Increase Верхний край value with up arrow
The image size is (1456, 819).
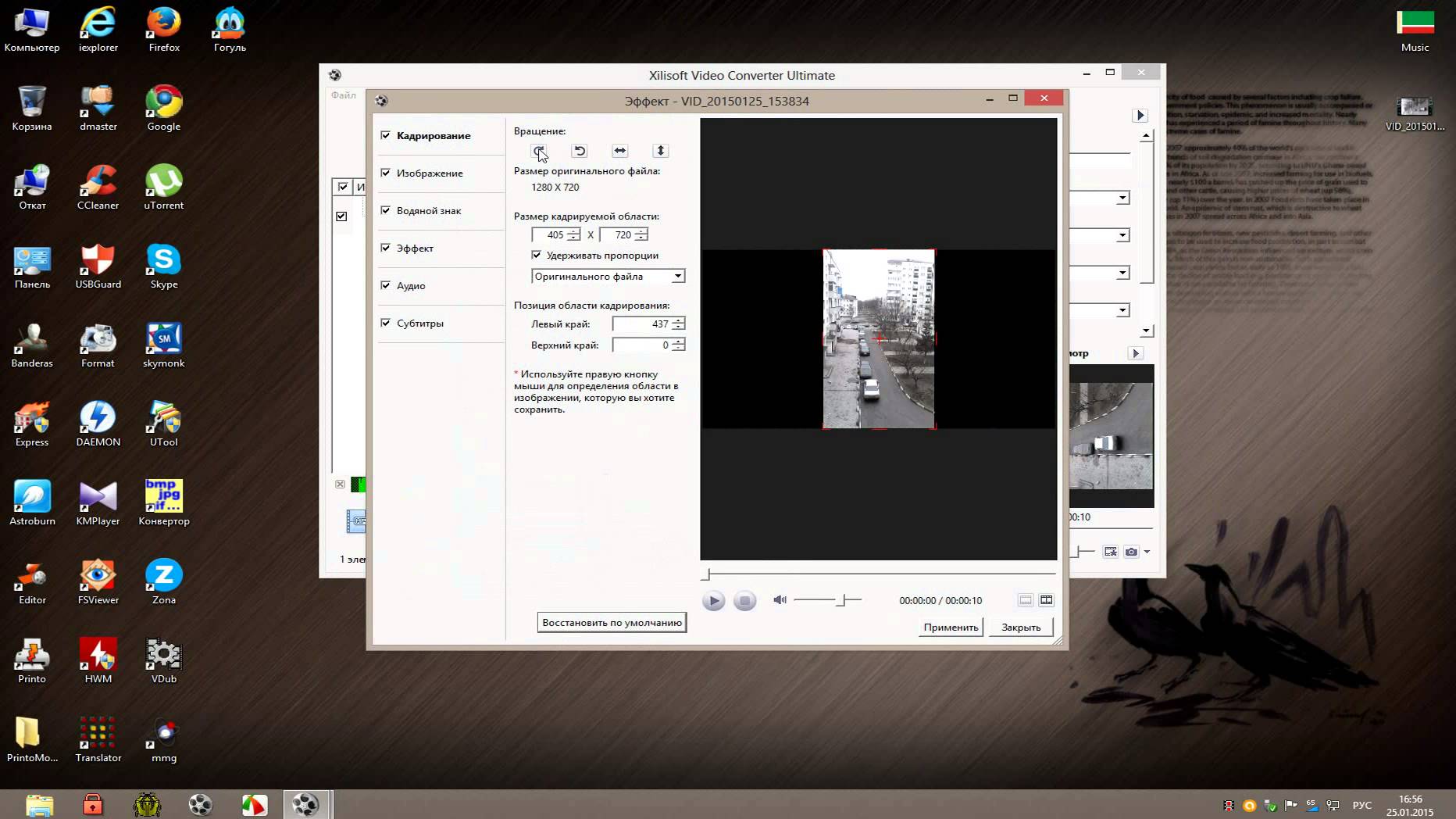coord(679,342)
